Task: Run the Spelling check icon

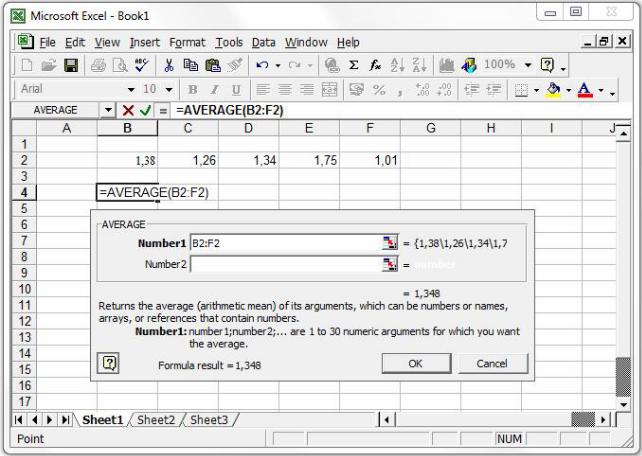Action: pyautogui.click(x=142, y=65)
